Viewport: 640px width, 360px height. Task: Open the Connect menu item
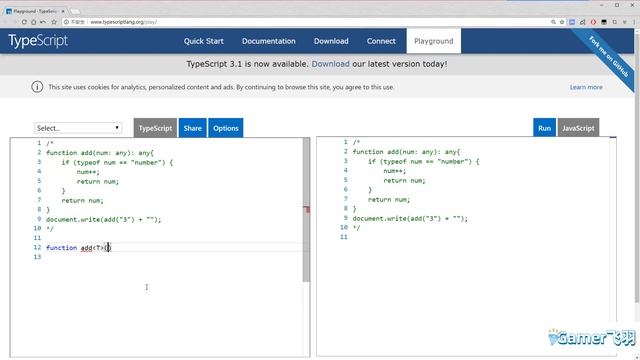coord(381,41)
